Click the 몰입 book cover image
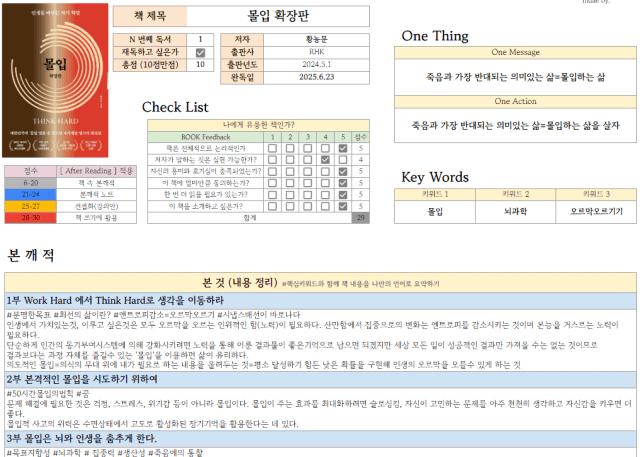The height and width of the screenshot is (457, 640). [55, 80]
